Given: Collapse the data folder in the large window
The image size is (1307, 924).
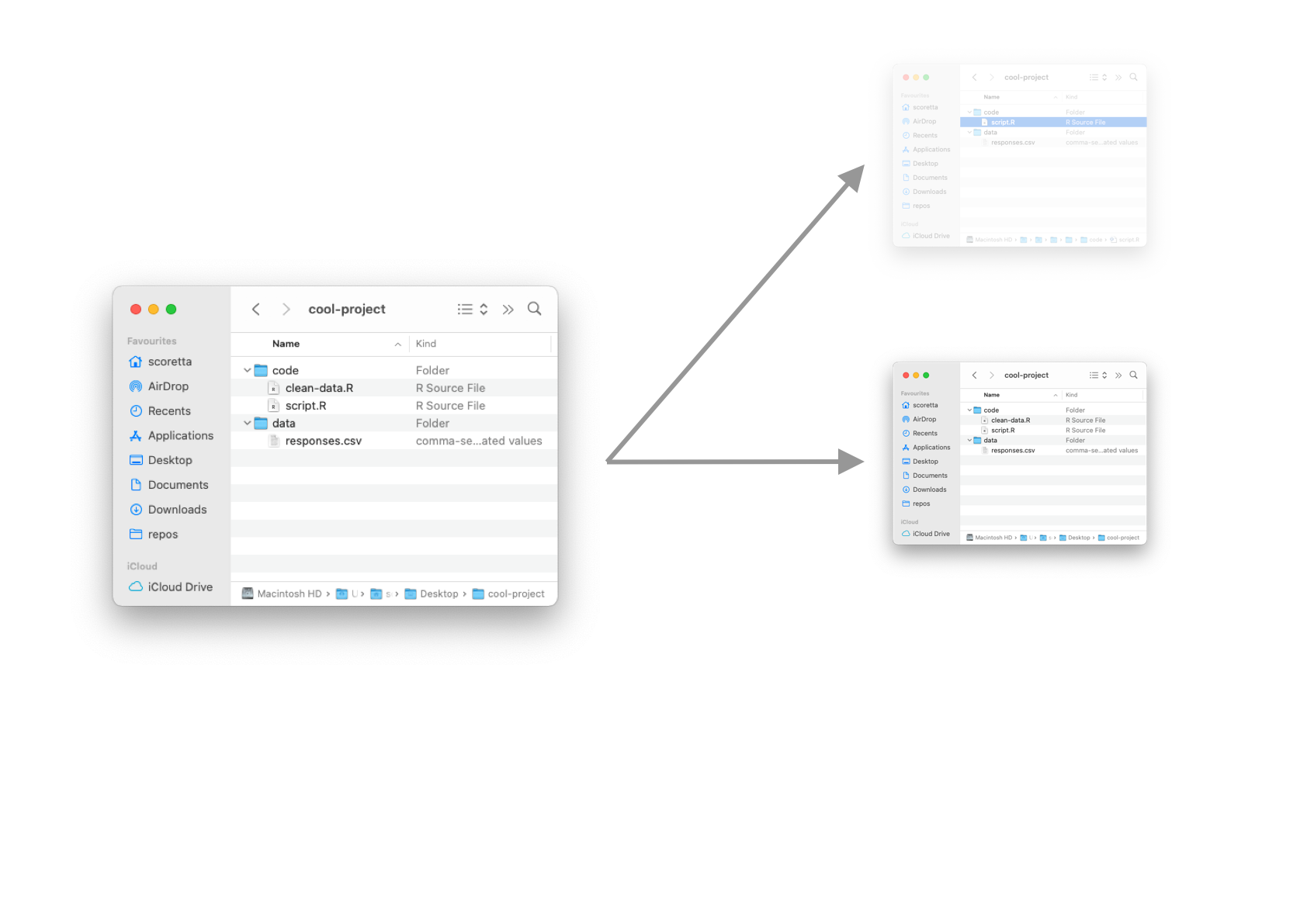Looking at the screenshot, I should pos(248,424).
